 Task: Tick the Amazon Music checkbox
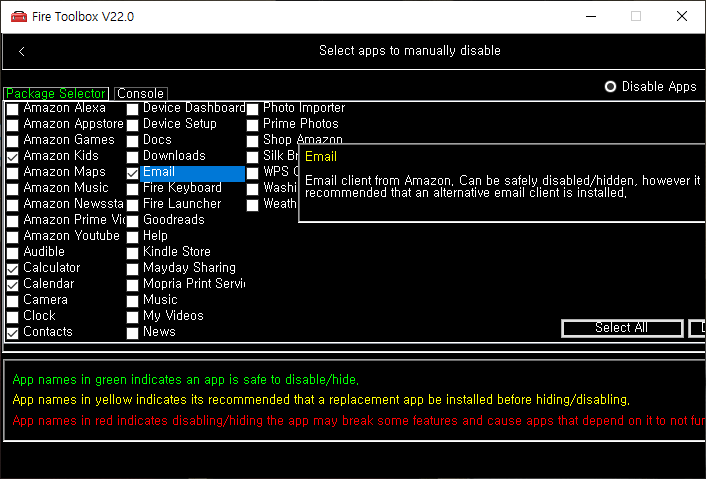13,189
